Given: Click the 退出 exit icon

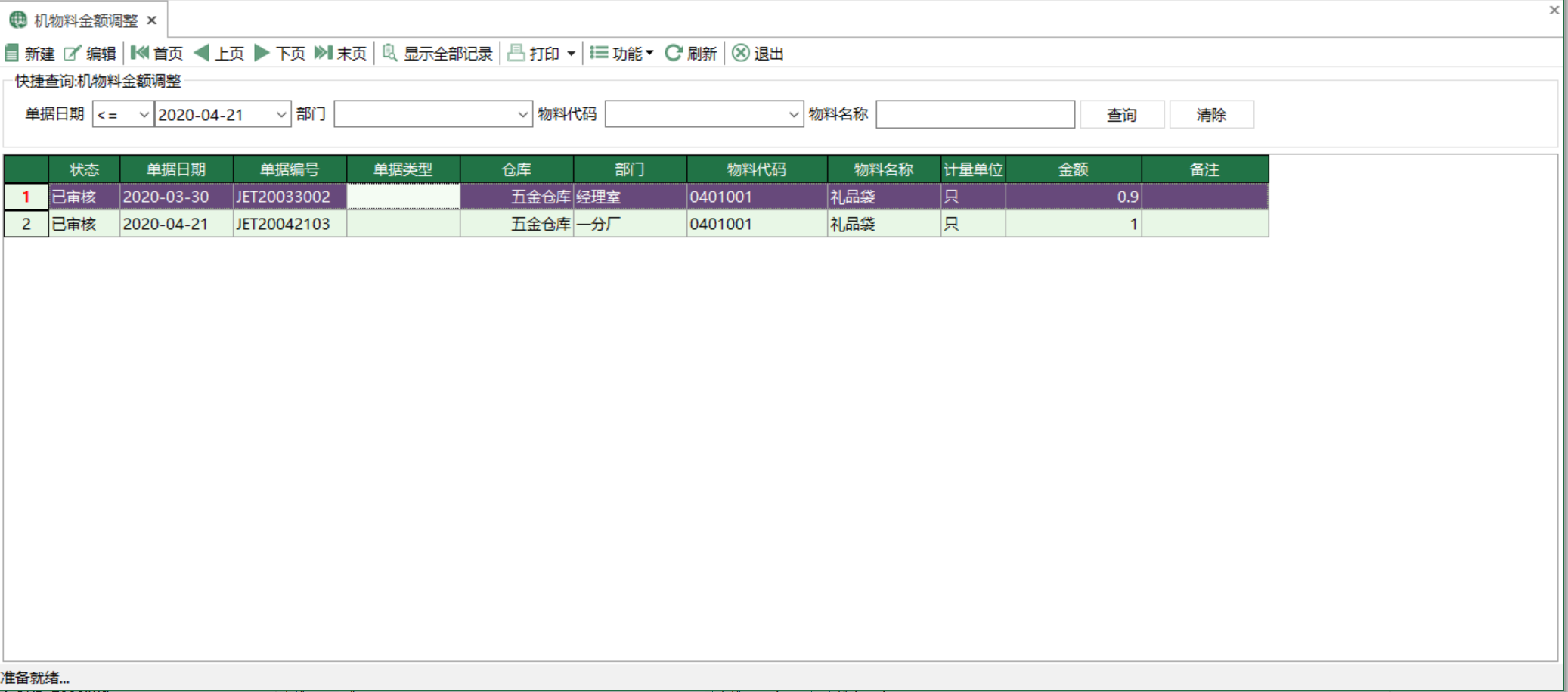Looking at the screenshot, I should click(x=741, y=53).
